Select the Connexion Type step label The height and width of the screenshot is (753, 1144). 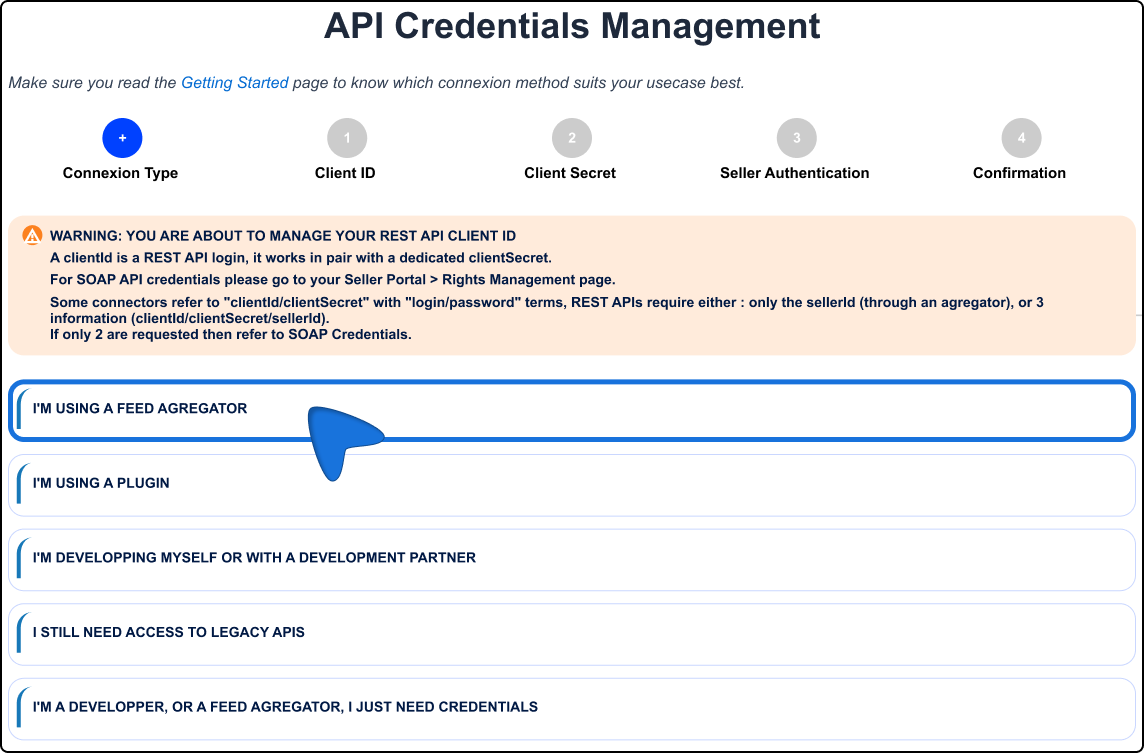120,173
